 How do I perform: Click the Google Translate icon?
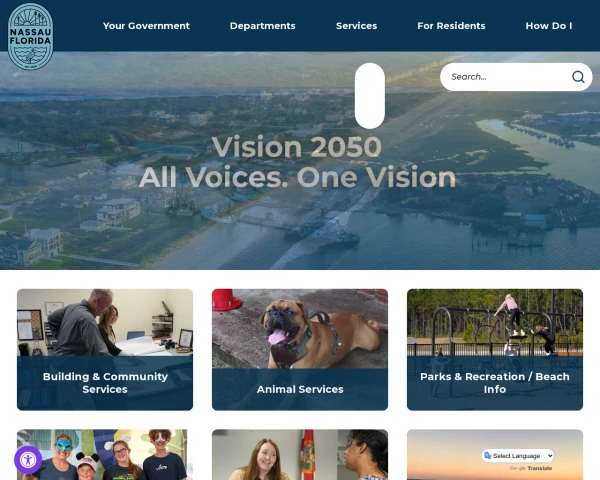[488, 456]
